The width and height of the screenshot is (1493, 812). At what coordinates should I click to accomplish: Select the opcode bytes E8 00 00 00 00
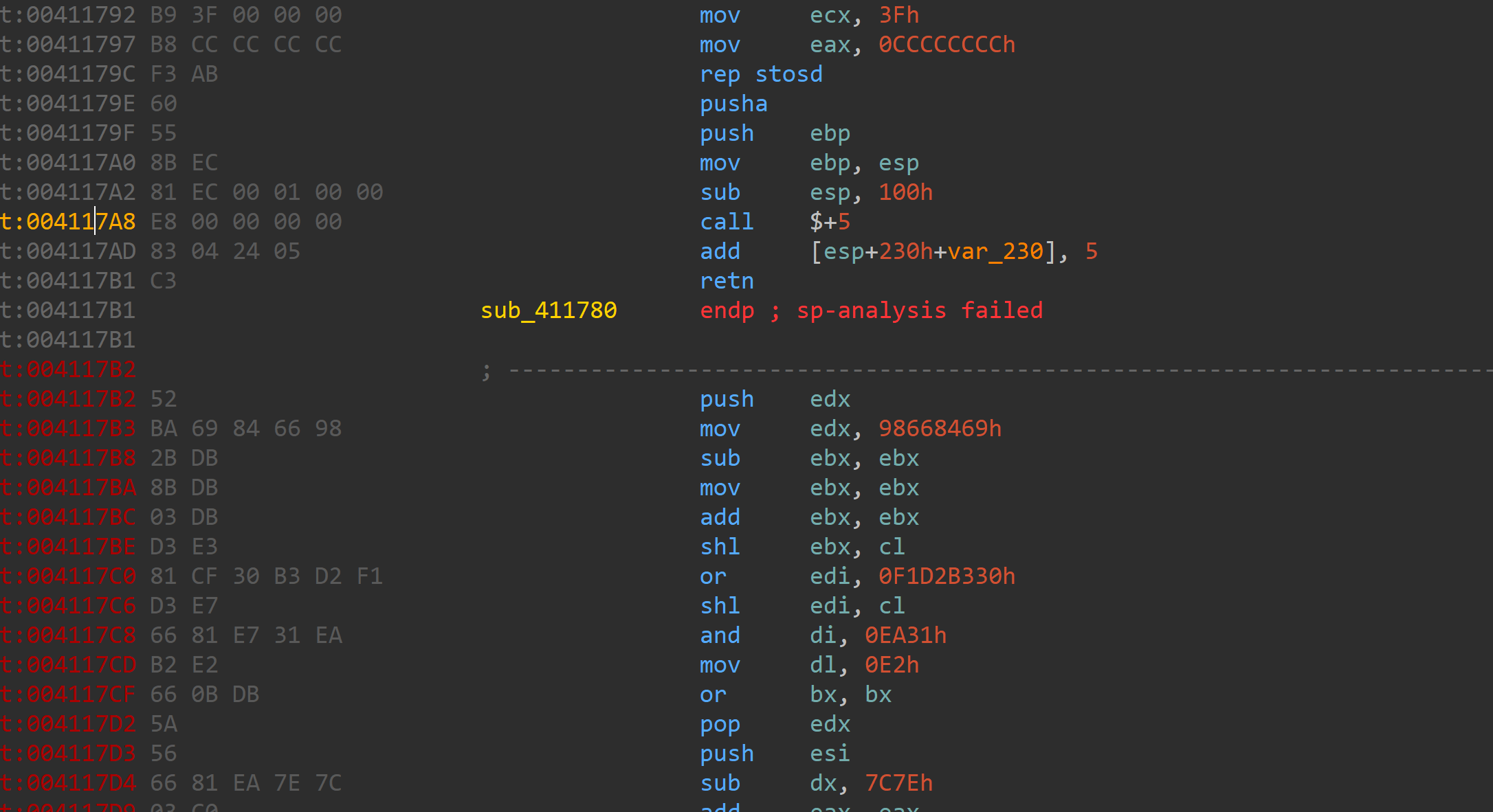[x=245, y=222]
